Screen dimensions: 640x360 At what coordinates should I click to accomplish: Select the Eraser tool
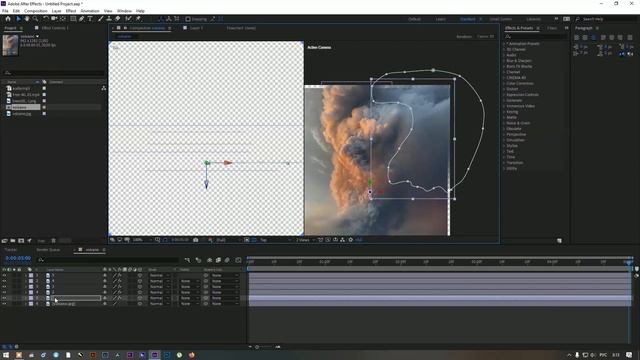coord(118,19)
